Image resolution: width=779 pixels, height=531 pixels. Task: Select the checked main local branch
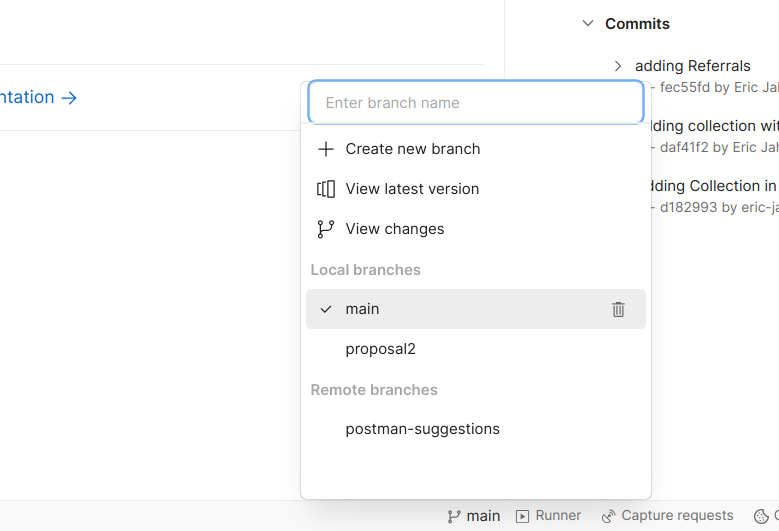click(x=362, y=309)
